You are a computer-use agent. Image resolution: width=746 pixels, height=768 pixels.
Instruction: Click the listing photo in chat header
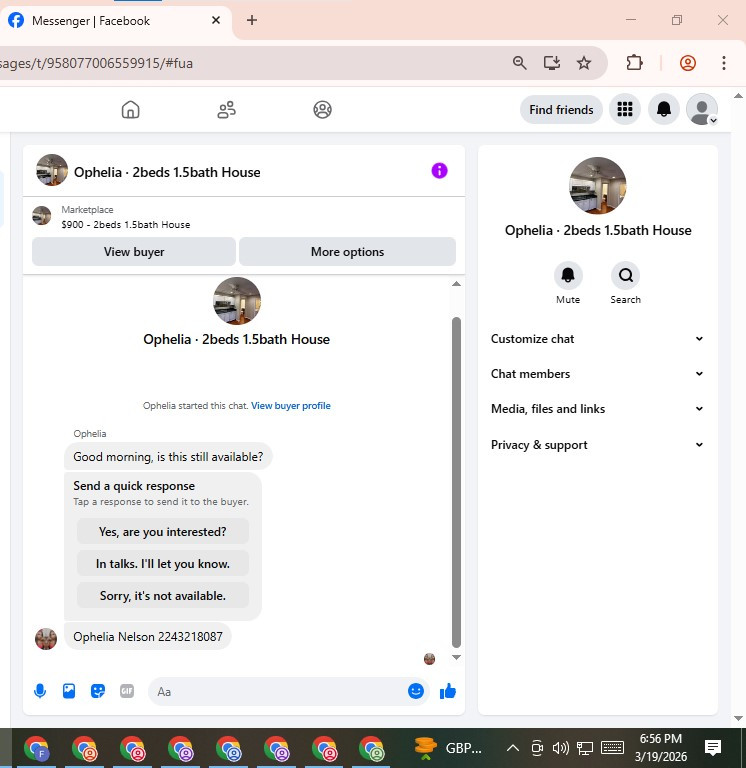point(52,170)
